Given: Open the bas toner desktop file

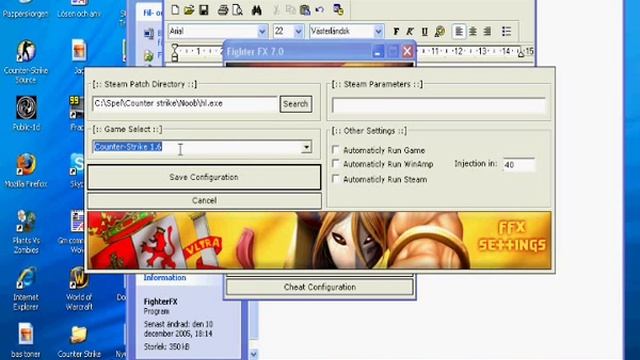Looking at the screenshot, I should tap(26, 340).
